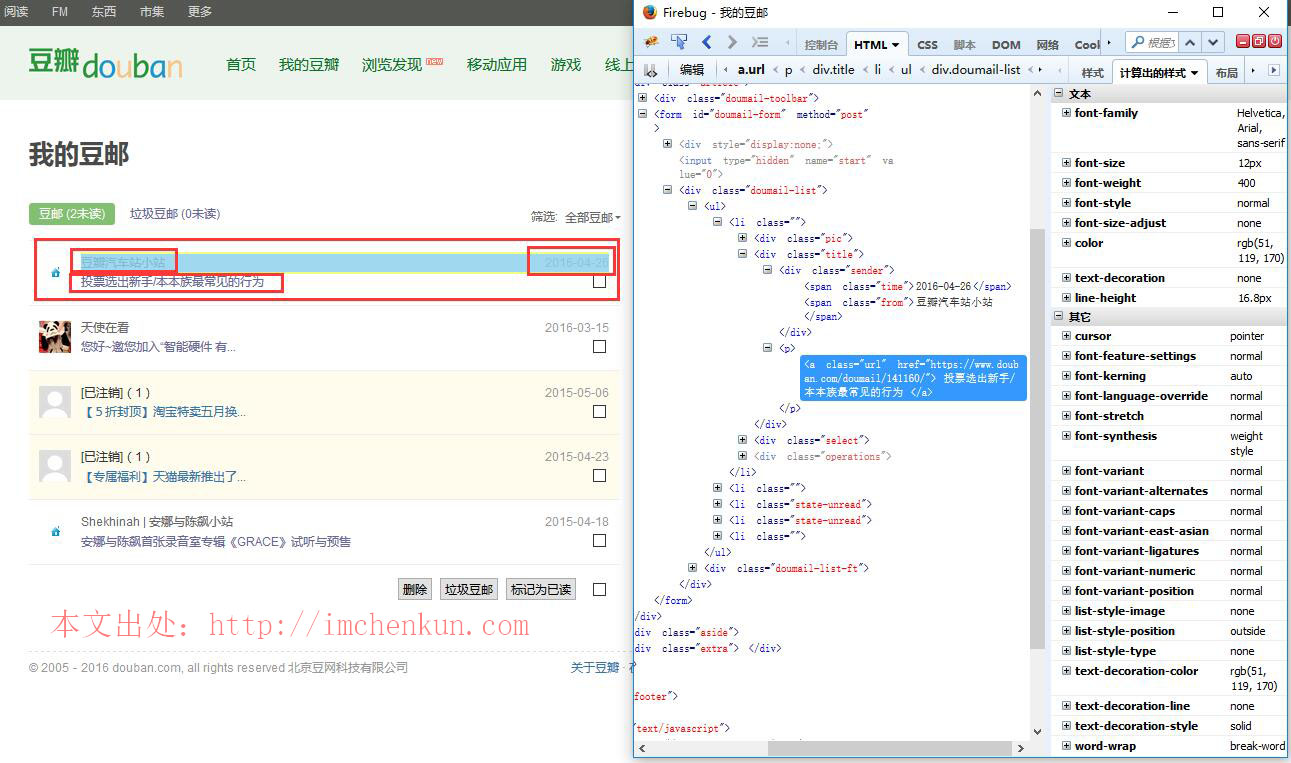Jump to previous search result up arrow
The width and height of the screenshot is (1291, 763).
click(1190, 42)
